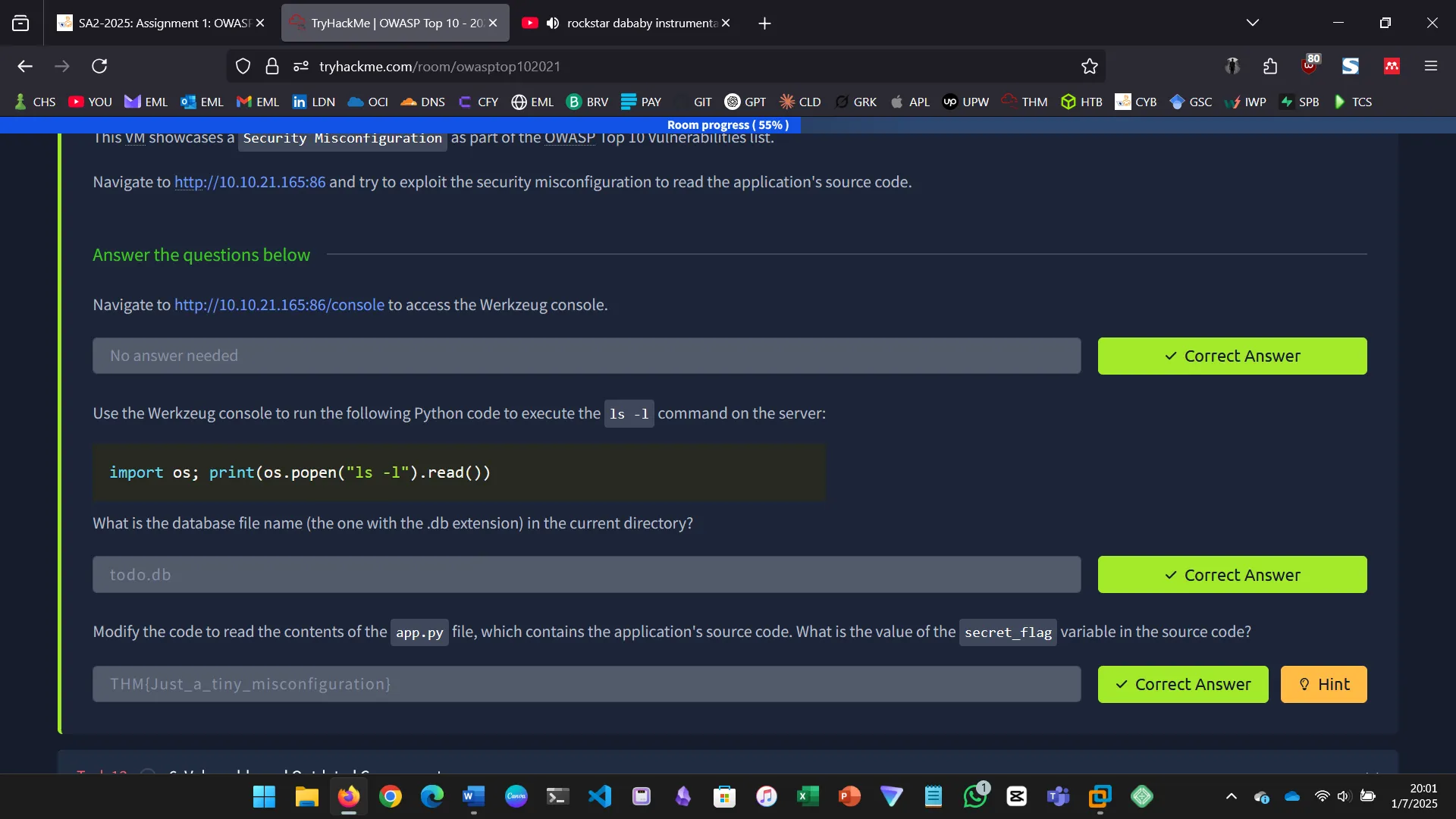Click the todo.db answer input field
Viewport: 1456px width, 819px height.
pyautogui.click(x=586, y=575)
